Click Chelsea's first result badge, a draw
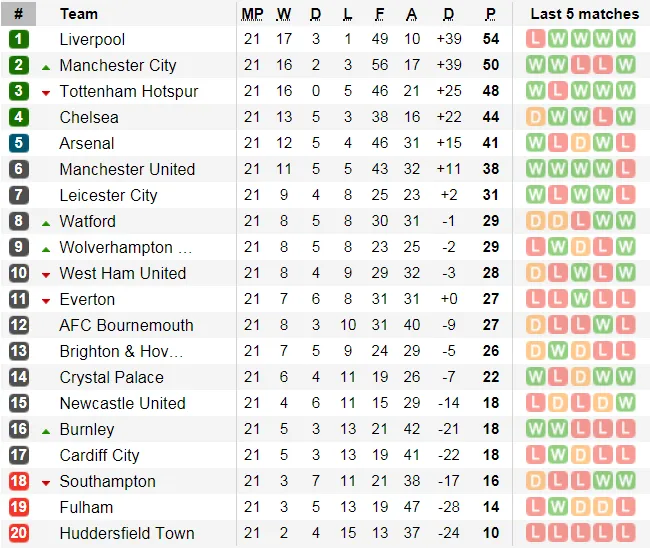 click(x=535, y=117)
